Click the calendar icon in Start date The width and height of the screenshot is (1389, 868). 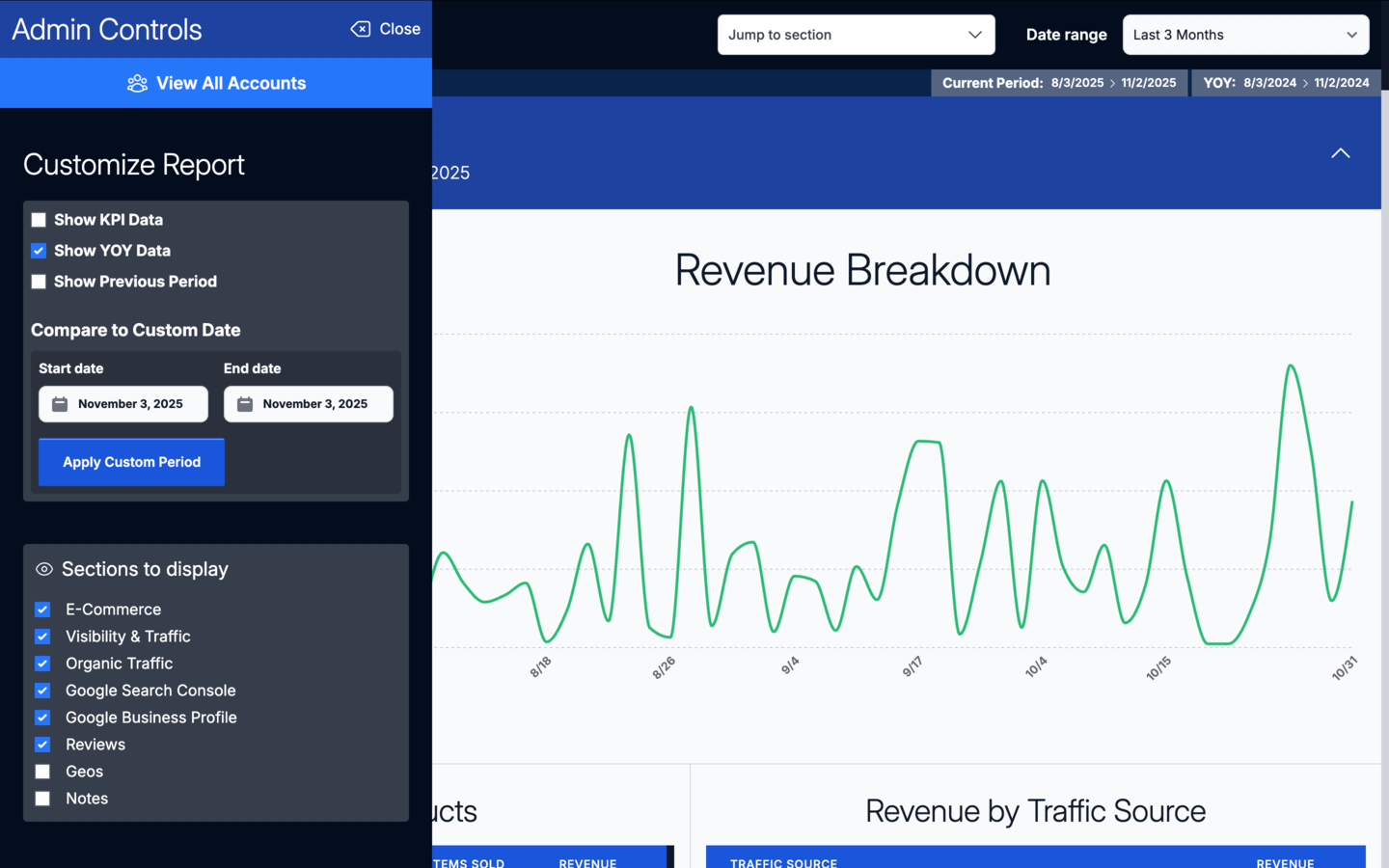(60, 404)
